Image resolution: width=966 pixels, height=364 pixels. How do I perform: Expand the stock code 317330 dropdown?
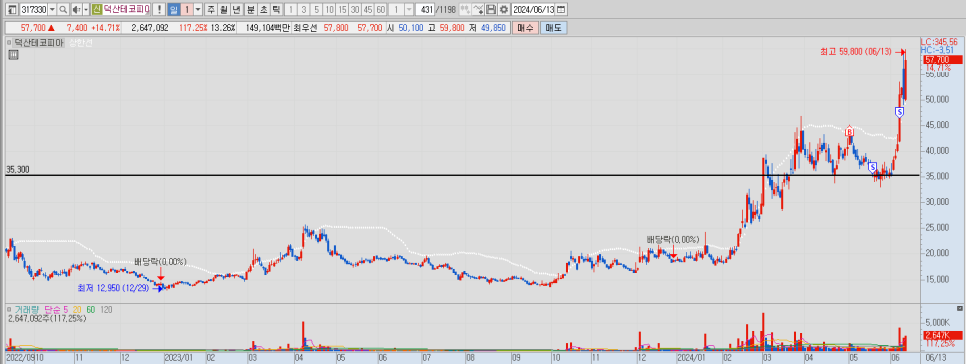tap(52, 10)
